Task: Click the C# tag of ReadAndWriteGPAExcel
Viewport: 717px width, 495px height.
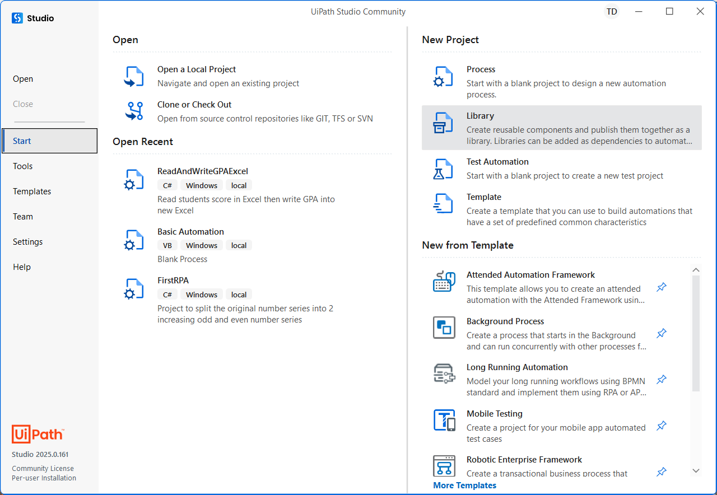Action: click(167, 185)
